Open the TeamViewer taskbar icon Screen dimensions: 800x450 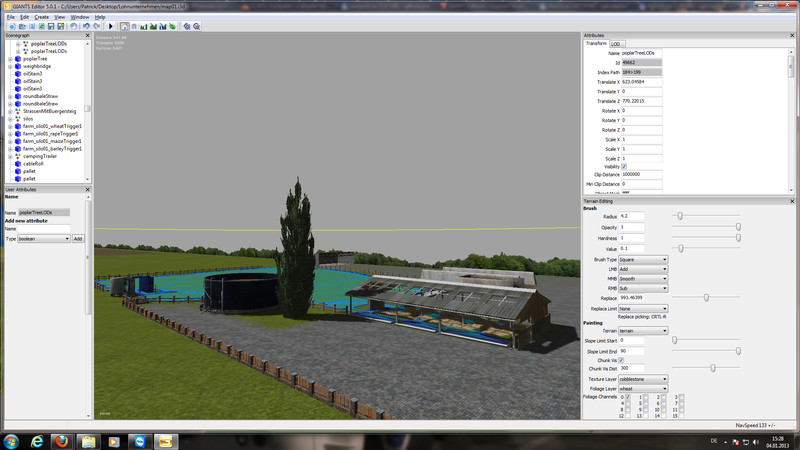[x=139, y=442]
